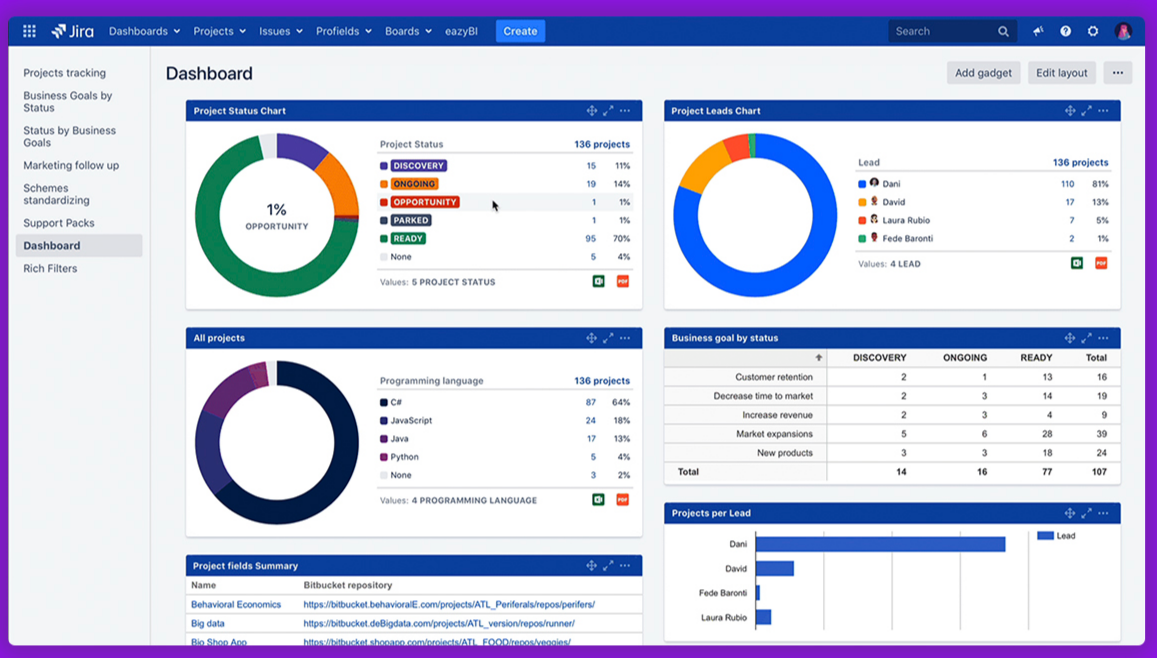This screenshot has height=658, width=1157.
Task: Open the settings gear icon
Action: click(x=1093, y=31)
